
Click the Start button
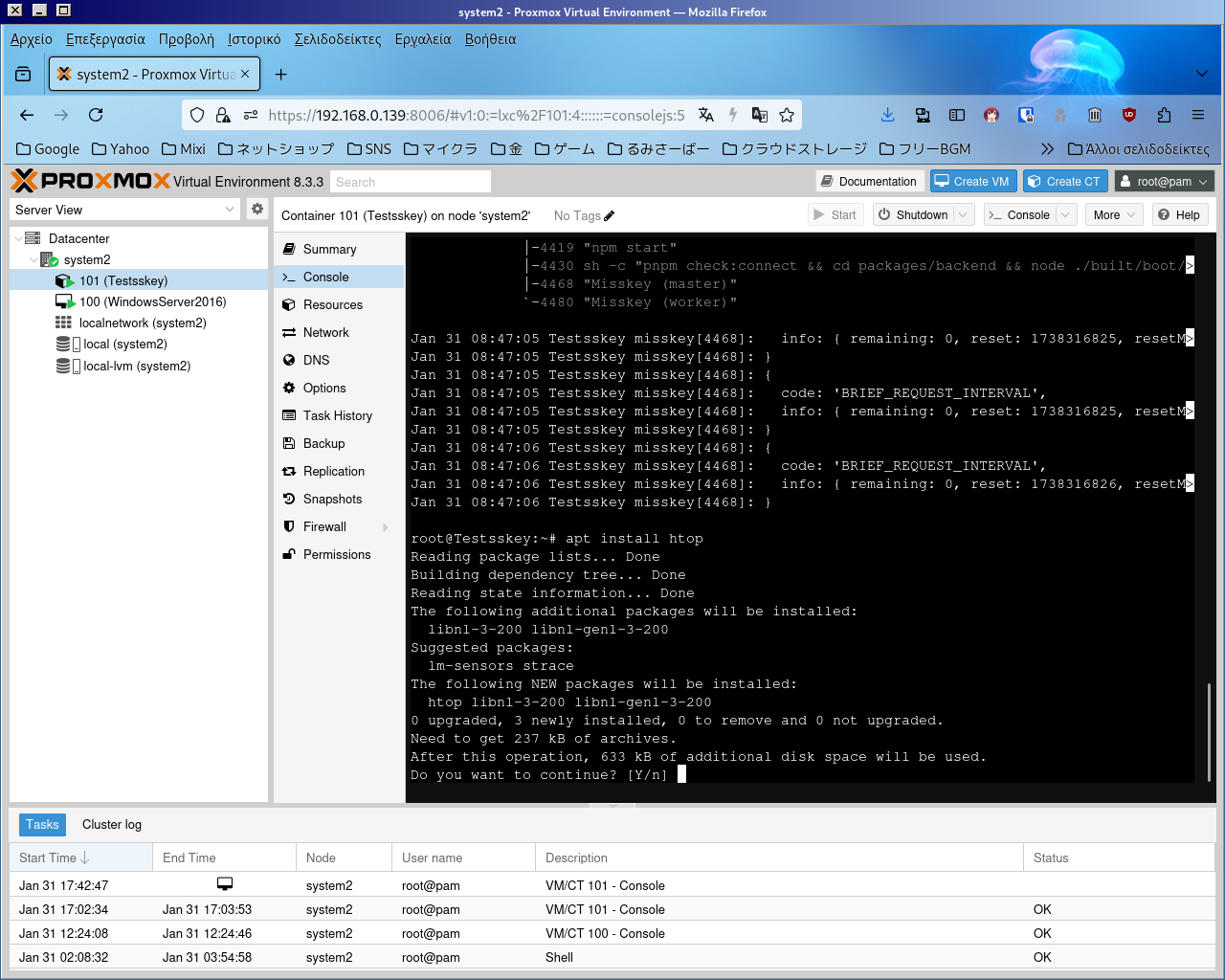click(835, 215)
